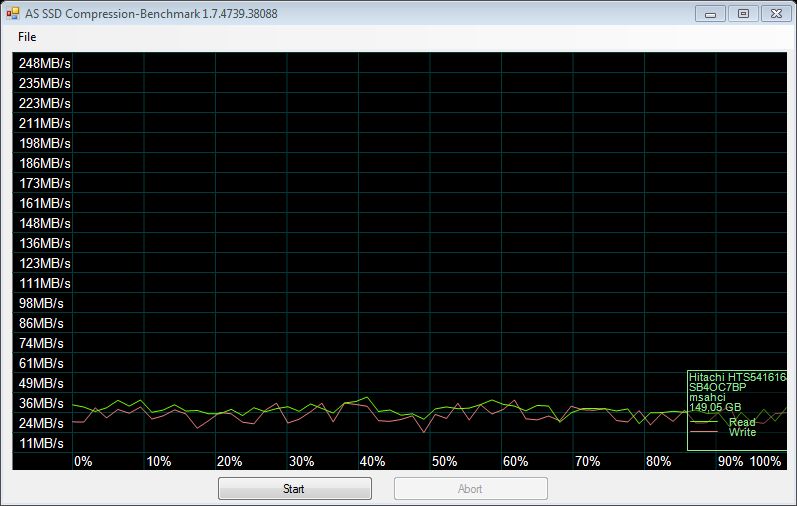This screenshot has height=506, width=797.
Task: Select the 235MB/s axis label
Action: [45, 83]
